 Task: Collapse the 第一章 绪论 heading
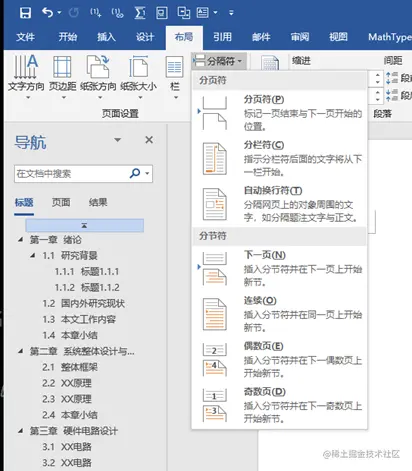[x=21, y=239]
